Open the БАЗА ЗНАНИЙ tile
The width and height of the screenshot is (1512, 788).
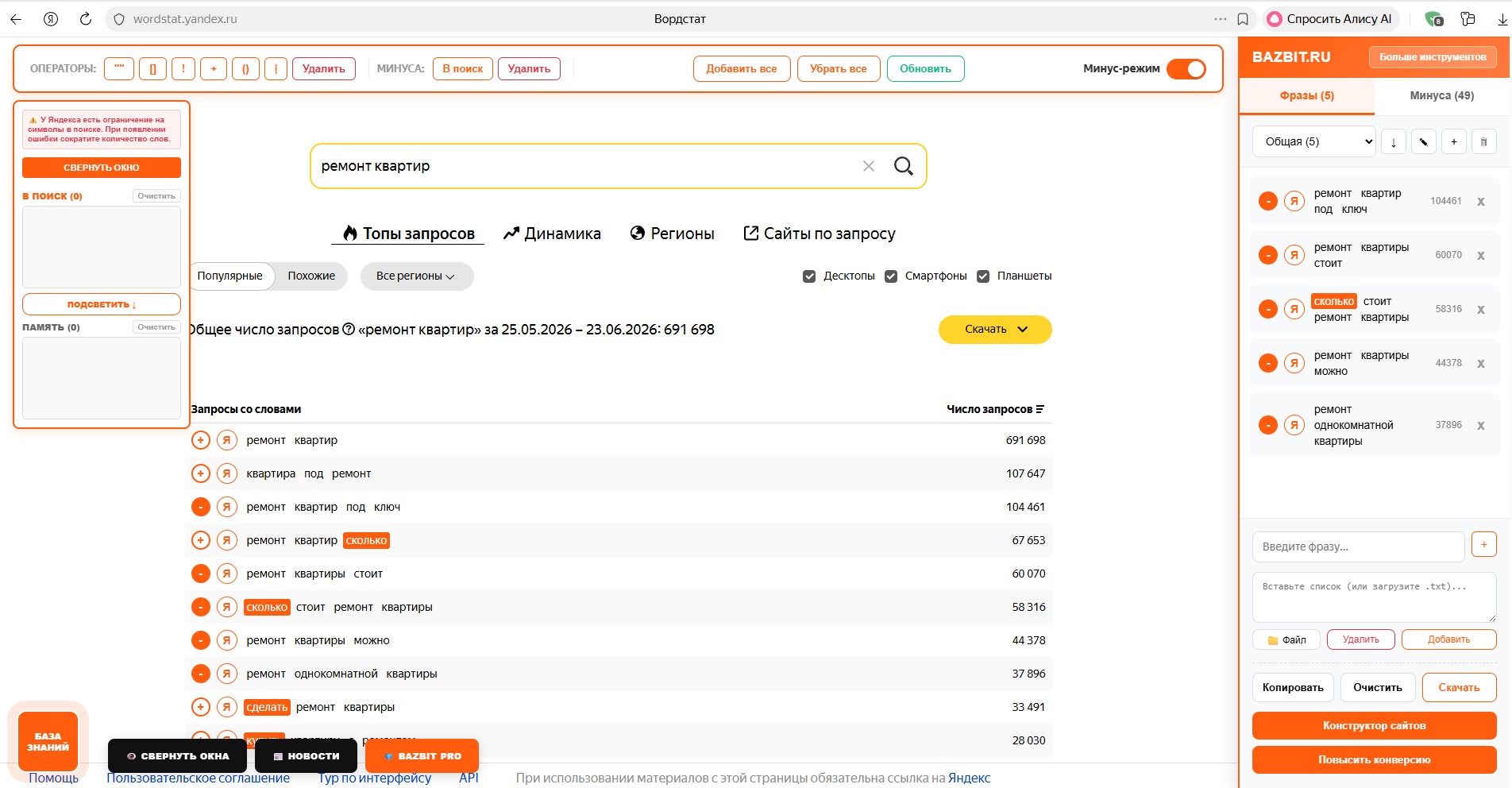[48, 742]
